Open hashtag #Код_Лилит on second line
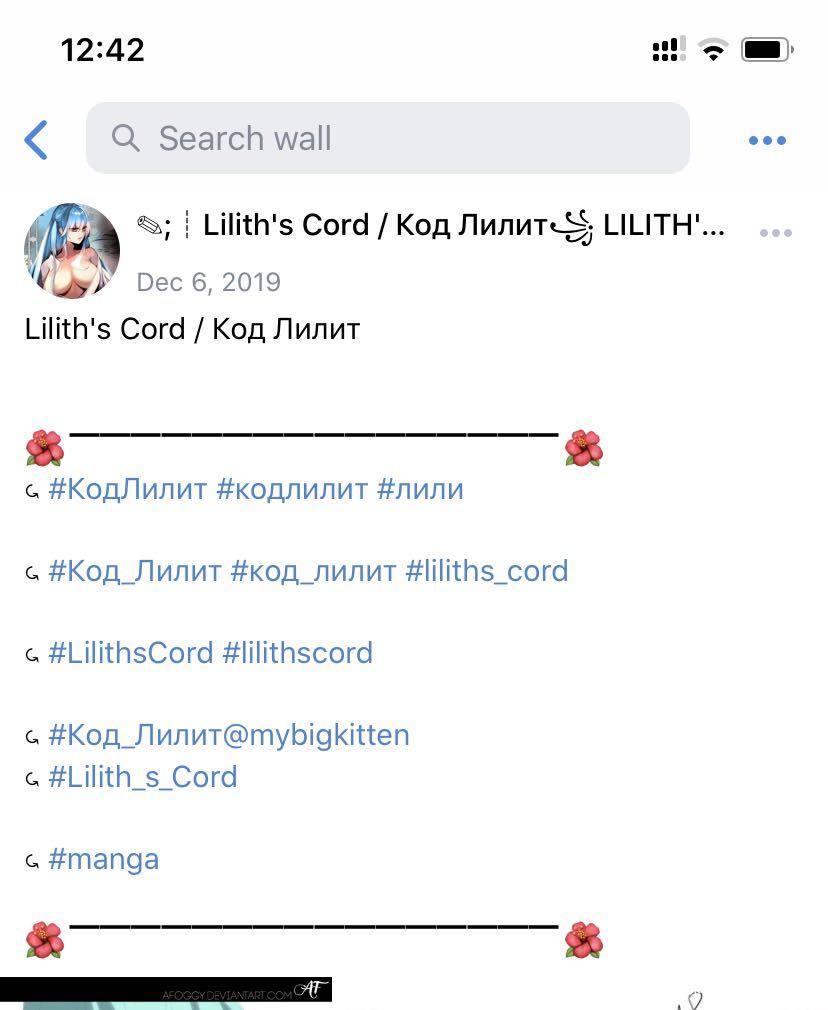This screenshot has height=1010, width=828. [x=135, y=571]
